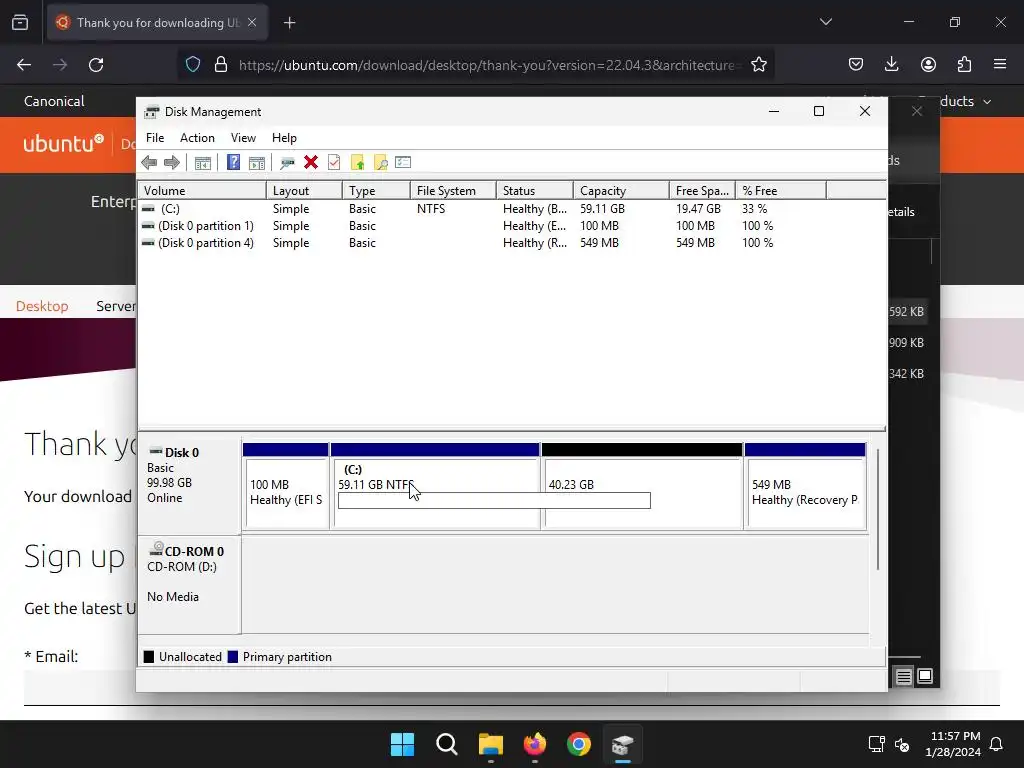Open File Explorer from taskbar

coord(490,744)
